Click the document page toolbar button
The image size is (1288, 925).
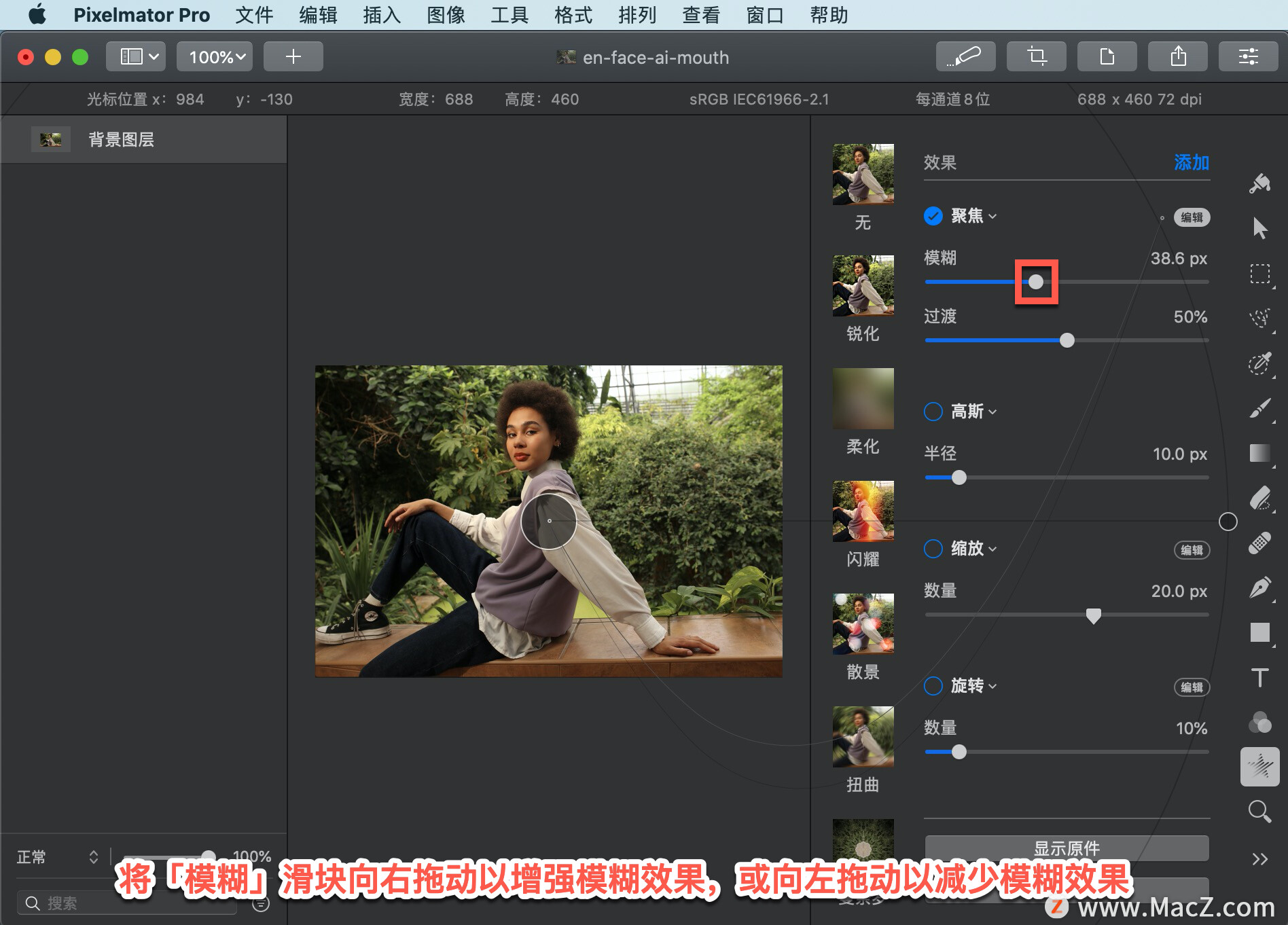point(1107,56)
